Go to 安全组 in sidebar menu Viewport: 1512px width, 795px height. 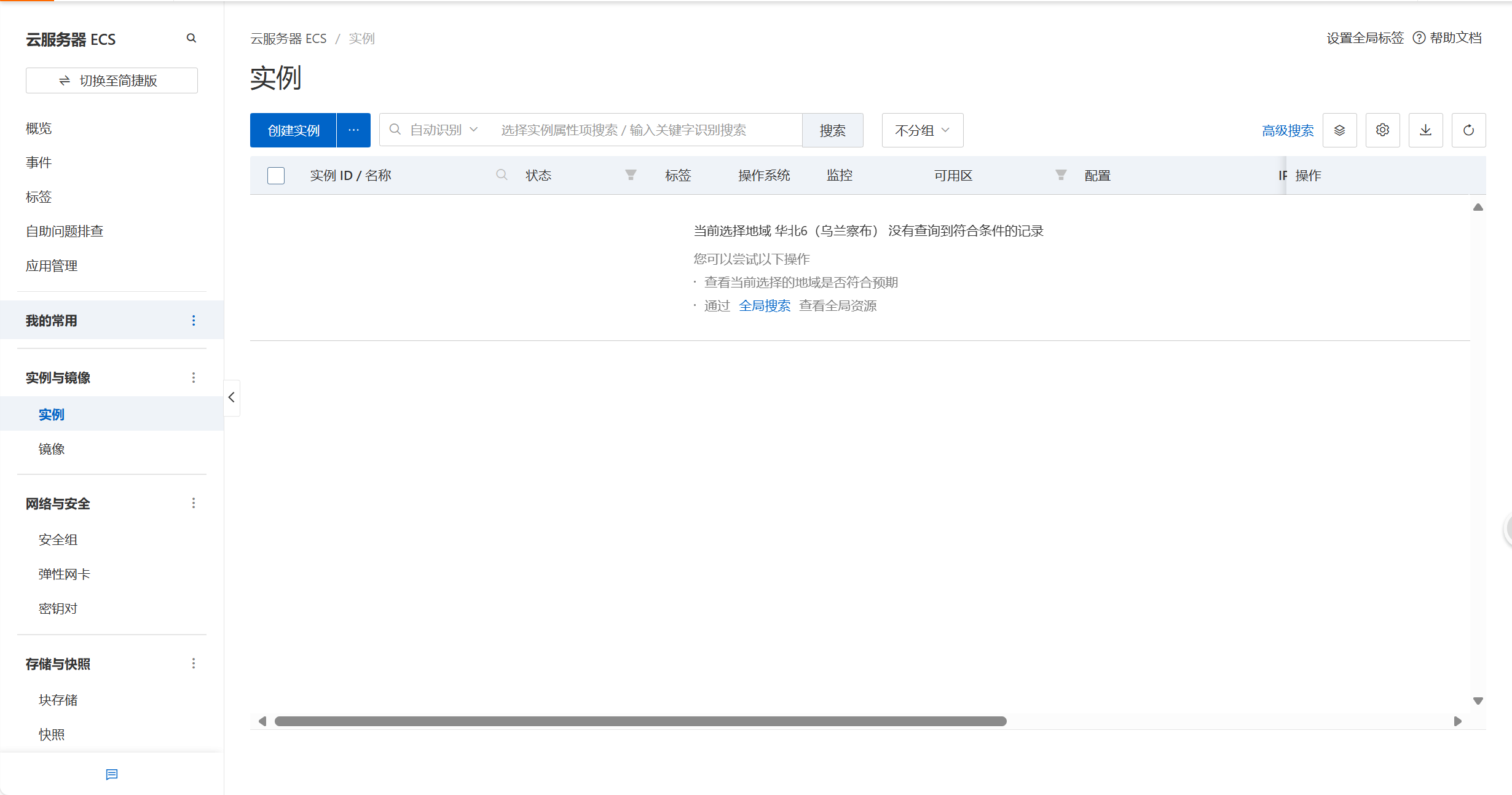(58, 540)
